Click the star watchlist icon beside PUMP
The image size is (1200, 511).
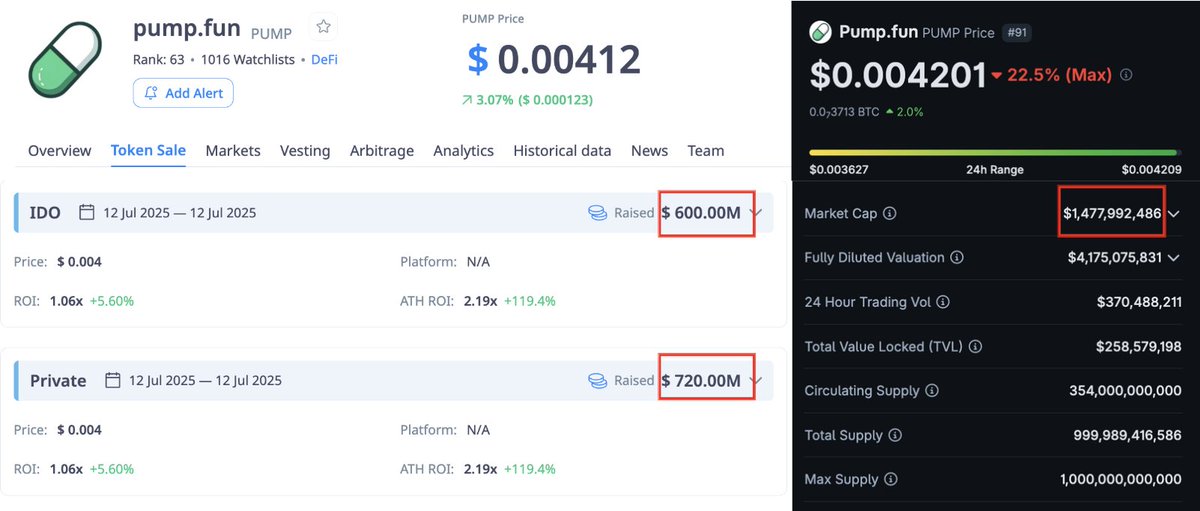pos(323,27)
